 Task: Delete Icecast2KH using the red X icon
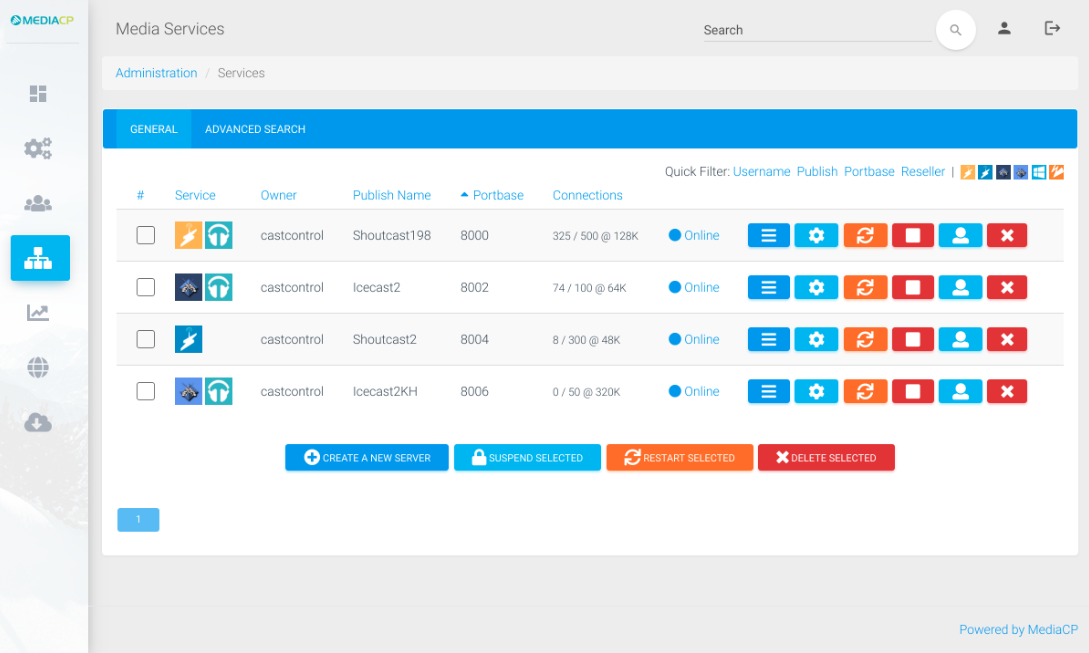click(1007, 391)
